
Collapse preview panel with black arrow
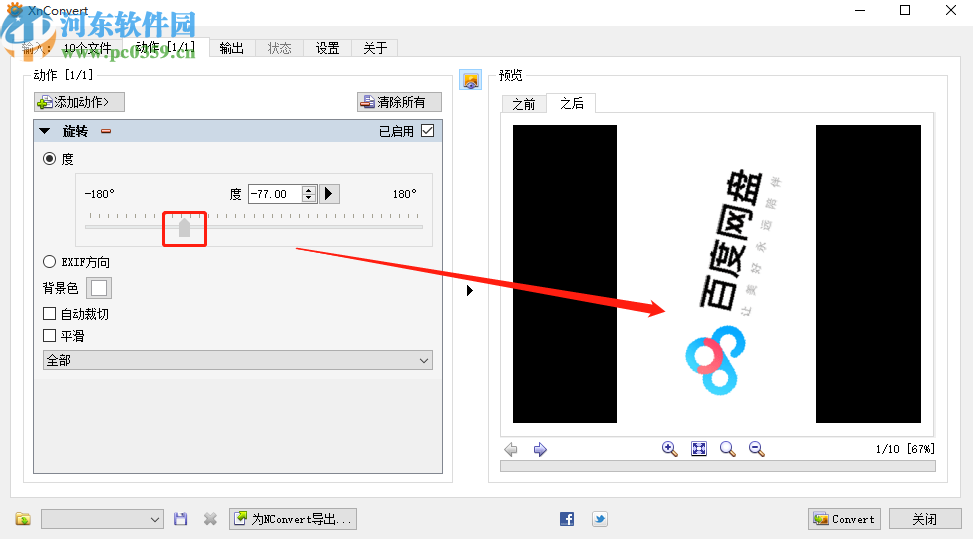[470, 290]
